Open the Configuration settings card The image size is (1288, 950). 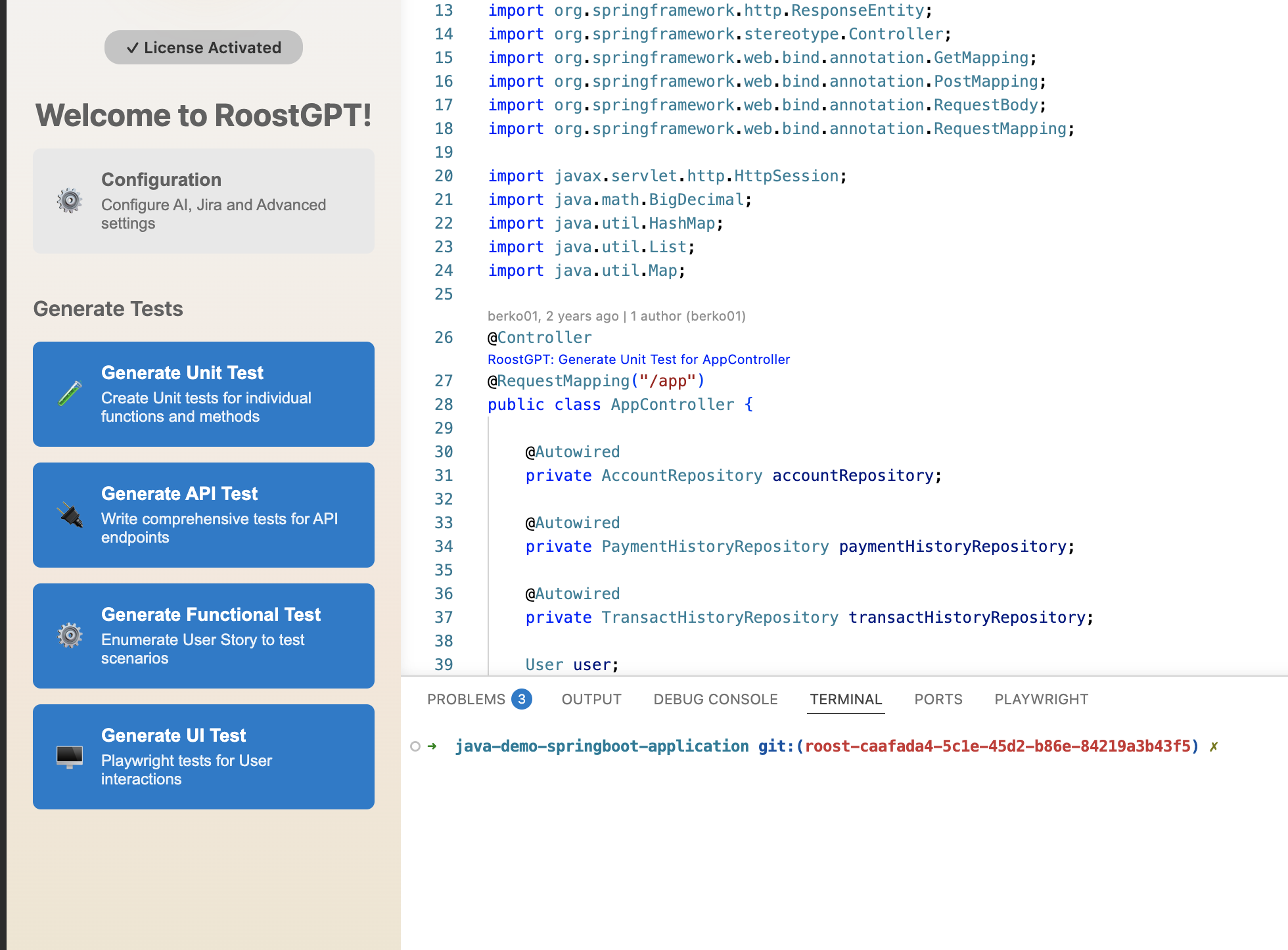[x=203, y=200]
